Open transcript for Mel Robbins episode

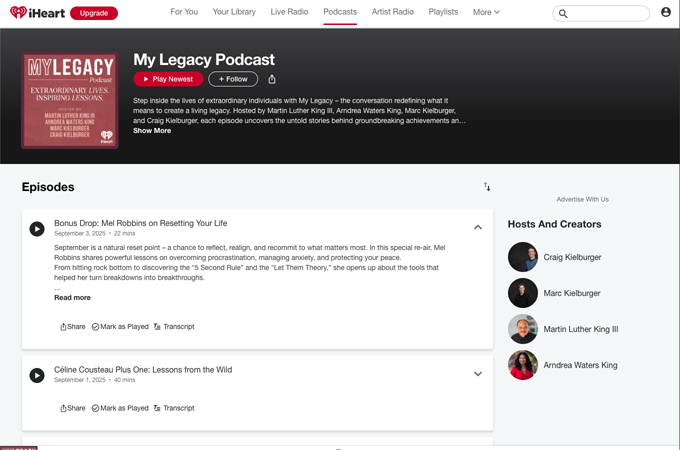pos(174,326)
